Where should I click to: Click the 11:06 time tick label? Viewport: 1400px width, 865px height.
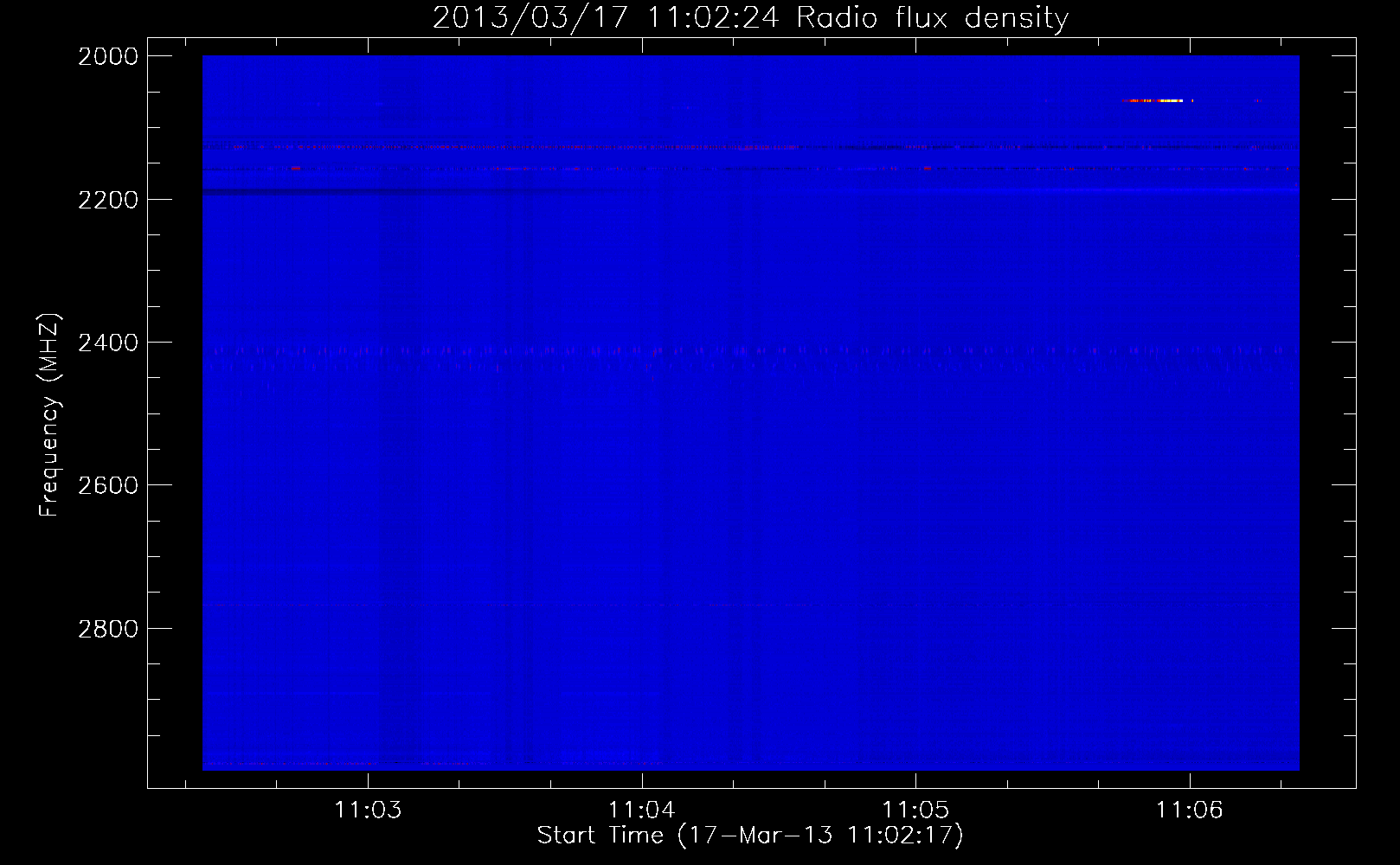point(1190,810)
